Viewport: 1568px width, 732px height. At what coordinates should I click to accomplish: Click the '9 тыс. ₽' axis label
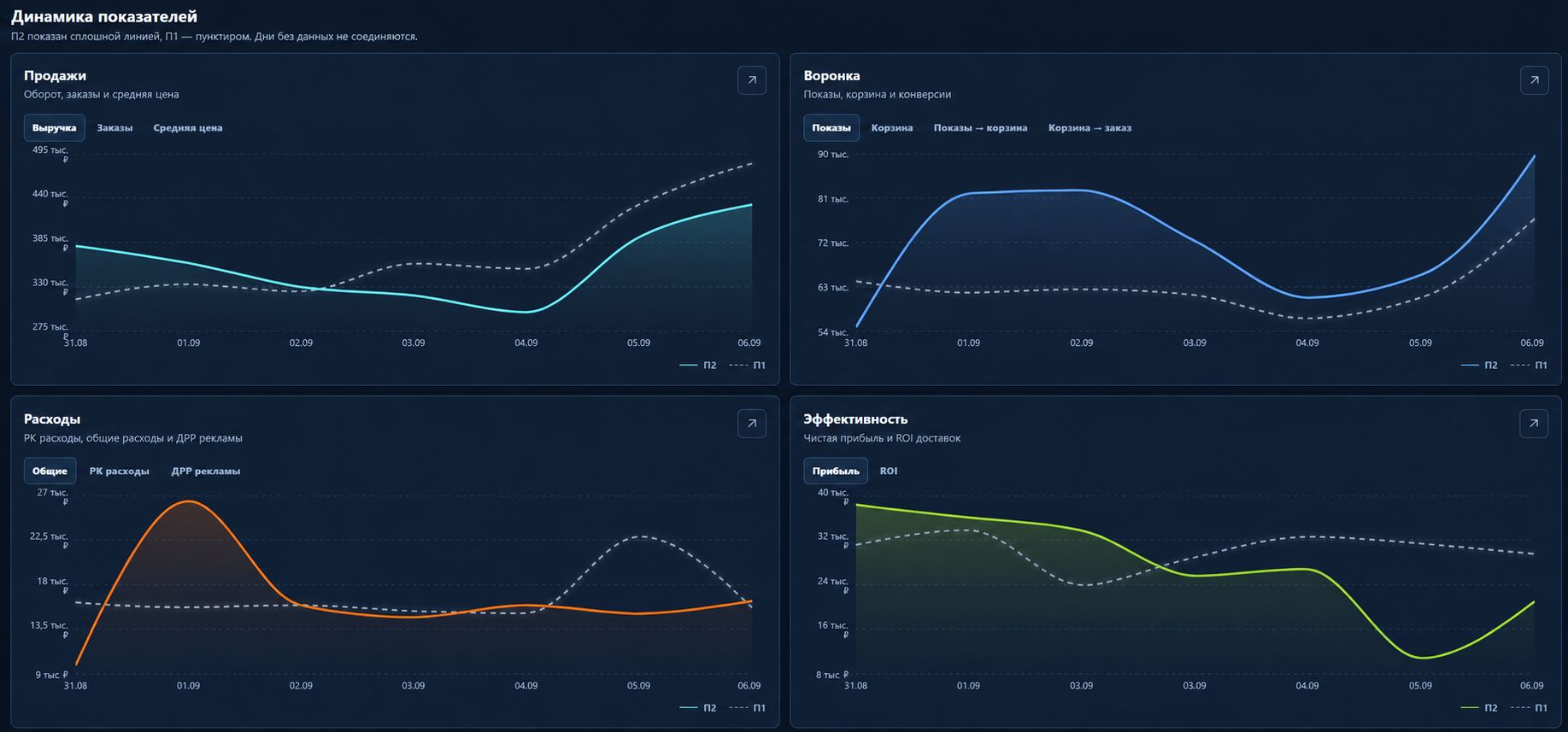click(51, 675)
